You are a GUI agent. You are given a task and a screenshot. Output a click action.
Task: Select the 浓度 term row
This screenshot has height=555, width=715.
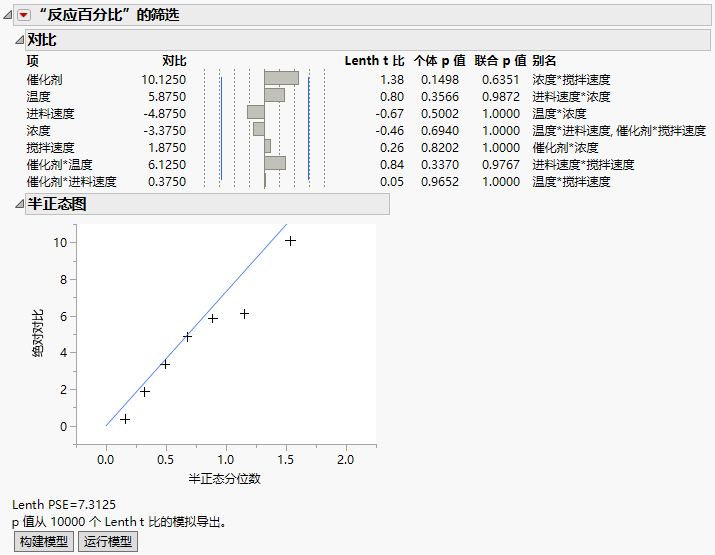[x=38, y=131]
